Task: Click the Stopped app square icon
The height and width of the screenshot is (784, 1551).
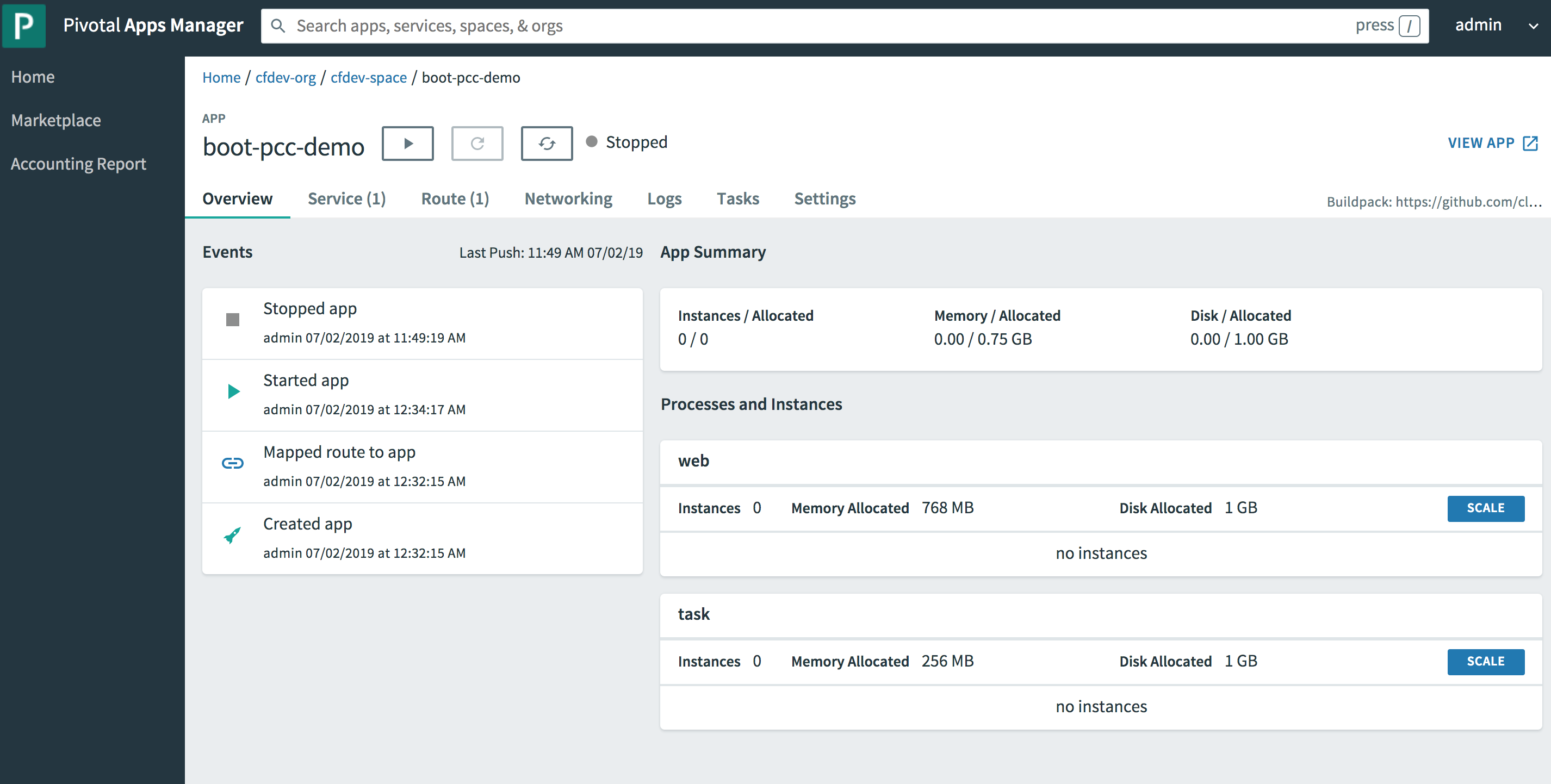Action: 232,319
